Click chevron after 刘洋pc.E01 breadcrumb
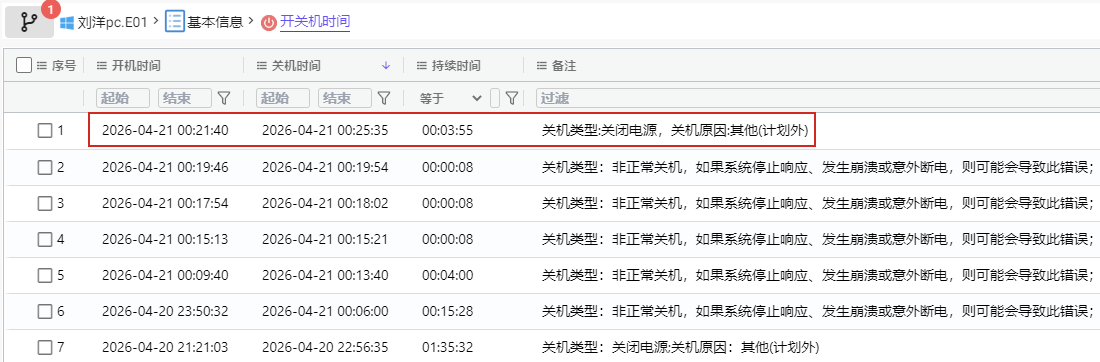1100x362 pixels. (x=156, y=22)
